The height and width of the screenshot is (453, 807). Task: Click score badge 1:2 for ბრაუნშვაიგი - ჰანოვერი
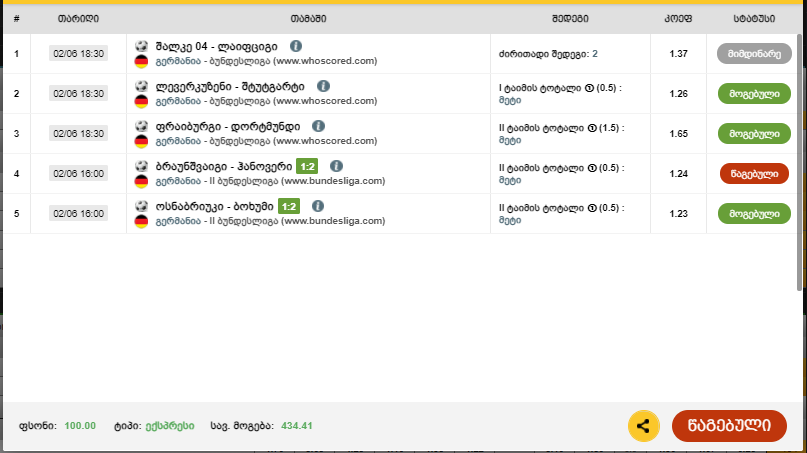(x=307, y=166)
